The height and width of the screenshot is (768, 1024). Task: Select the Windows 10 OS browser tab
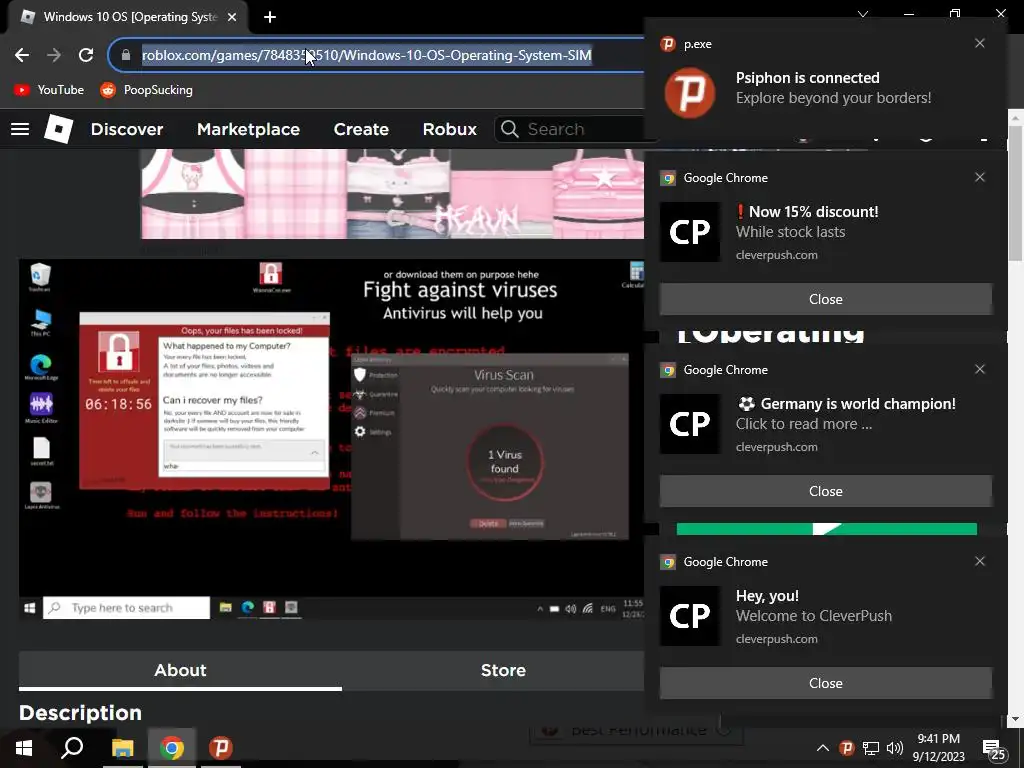point(129,17)
